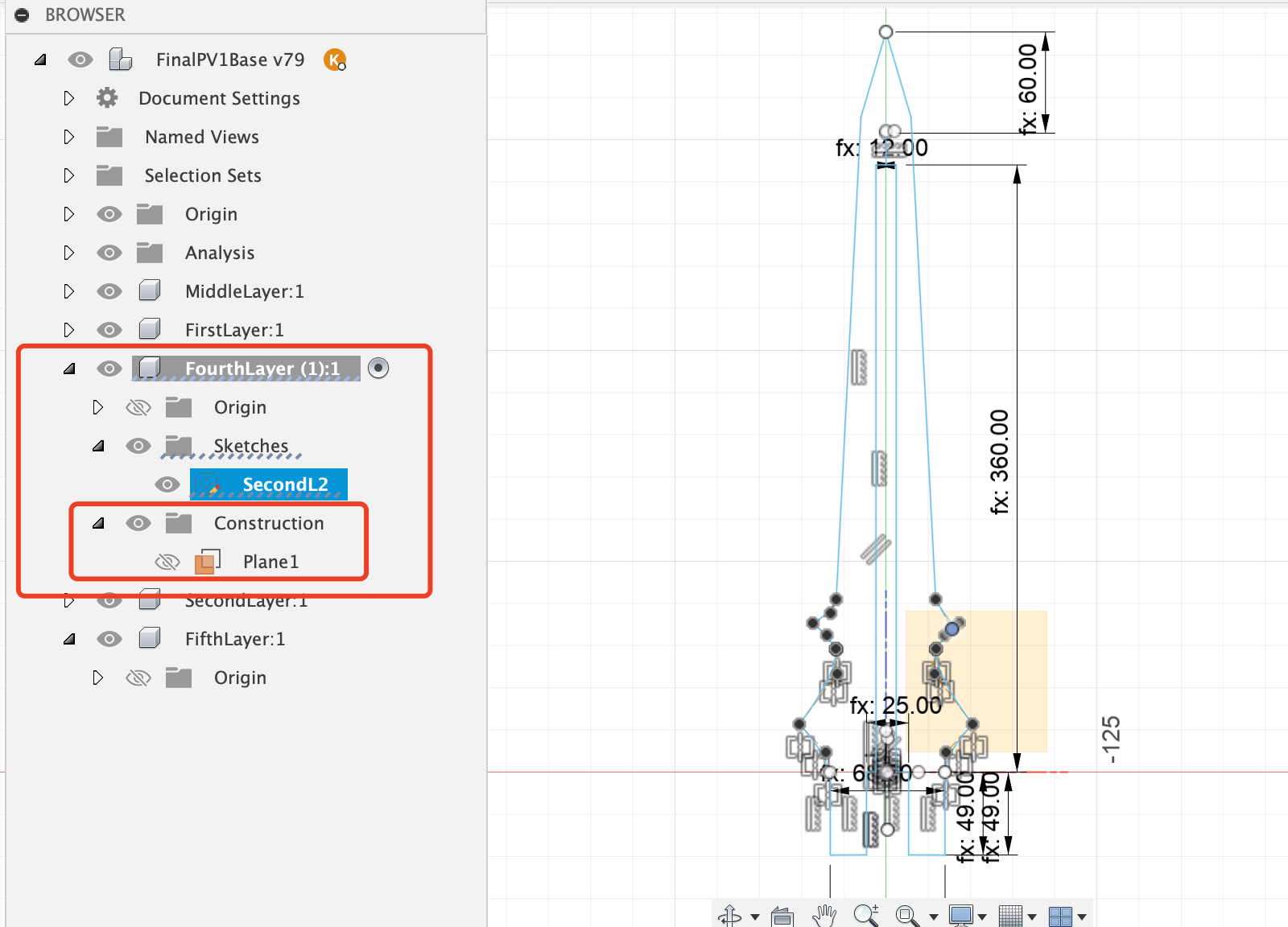Image resolution: width=1288 pixels, height=927 pixels.
Task: Click the Construction folder icon
Action: [x=179, y=523]
